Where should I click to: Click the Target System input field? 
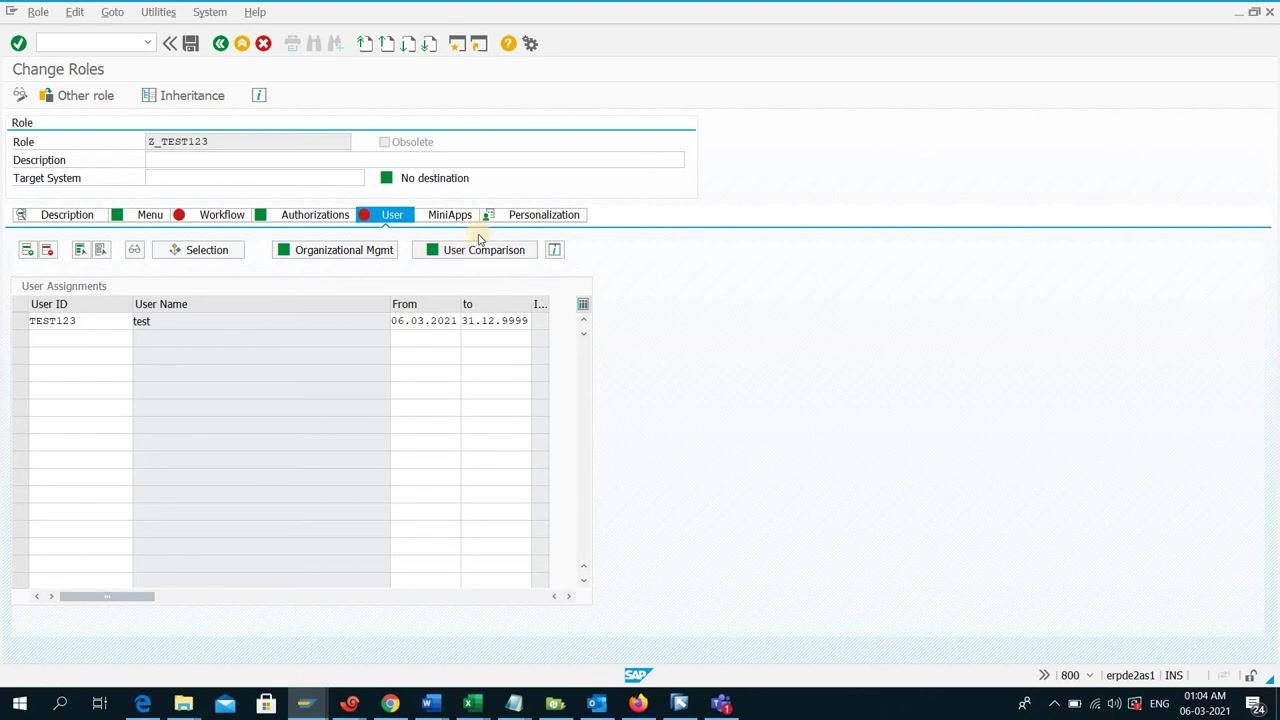point(255,178)
